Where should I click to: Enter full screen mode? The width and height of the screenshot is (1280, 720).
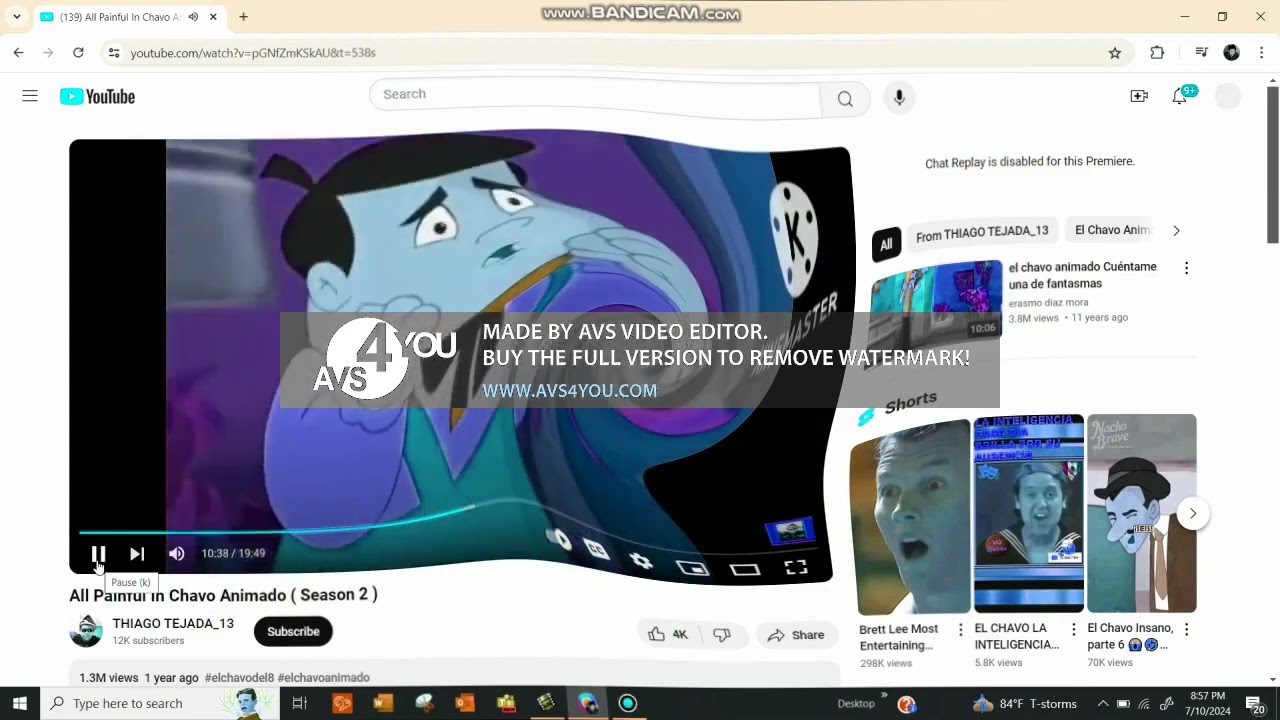click(796, 567)
